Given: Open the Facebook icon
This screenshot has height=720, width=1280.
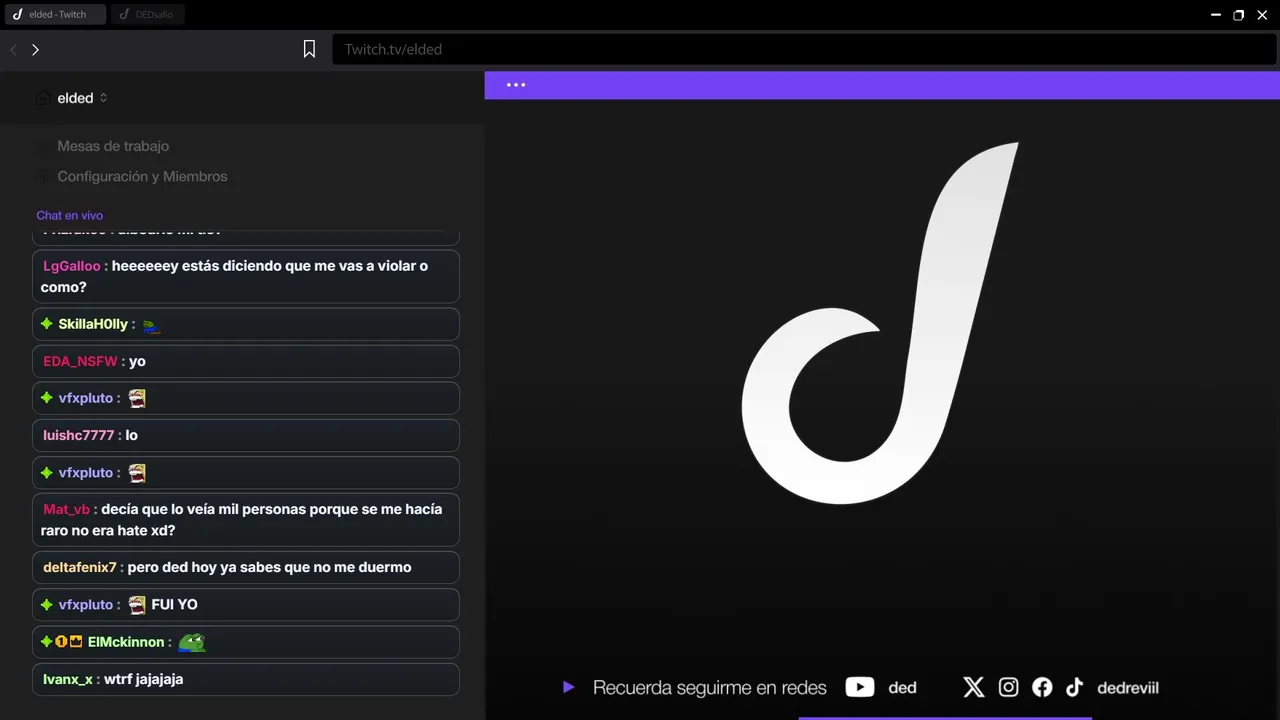Looking at the screenshot, I should click(1042, 687).
